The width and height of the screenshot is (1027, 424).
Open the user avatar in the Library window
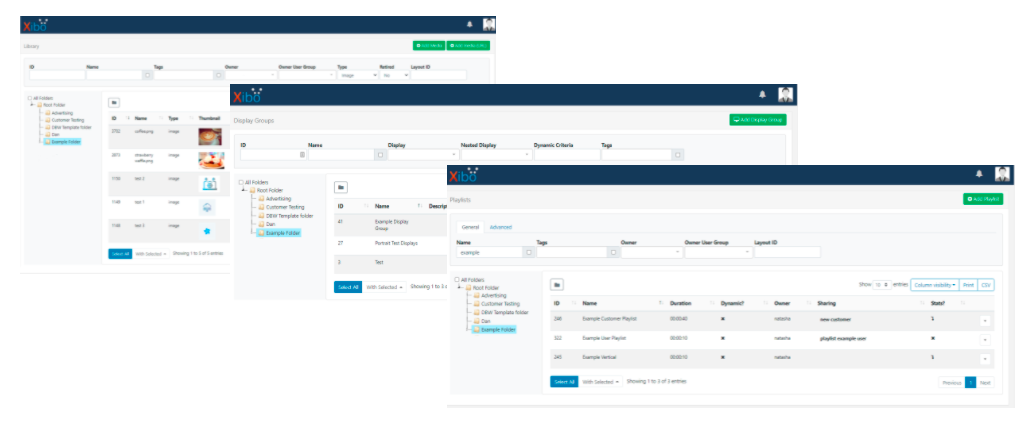(488, 24)
